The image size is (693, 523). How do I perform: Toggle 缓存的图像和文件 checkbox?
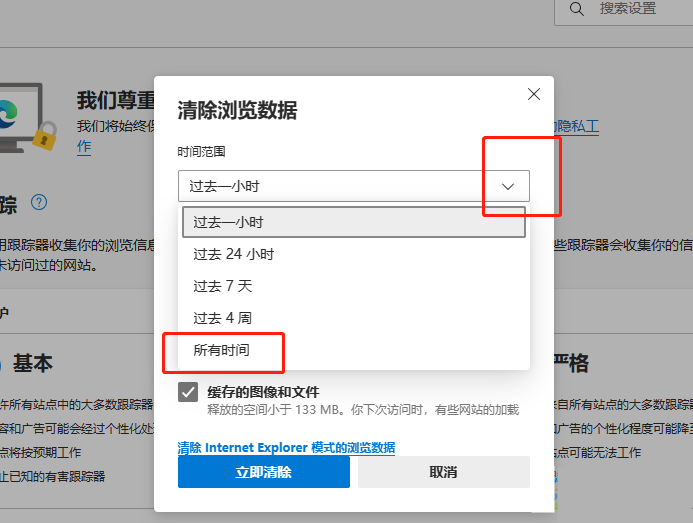point(188,392)
